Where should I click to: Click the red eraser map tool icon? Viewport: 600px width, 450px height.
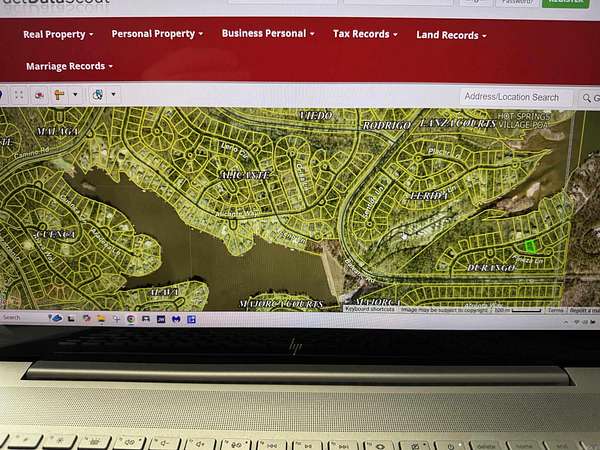tap(39, 95)
